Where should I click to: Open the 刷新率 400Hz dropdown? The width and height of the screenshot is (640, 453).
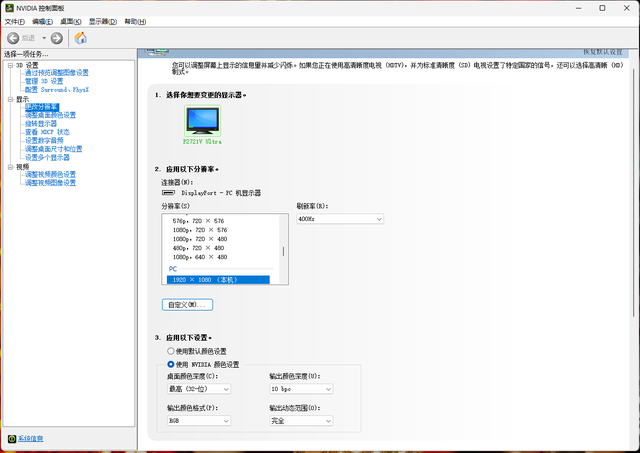tap(340, 219)
